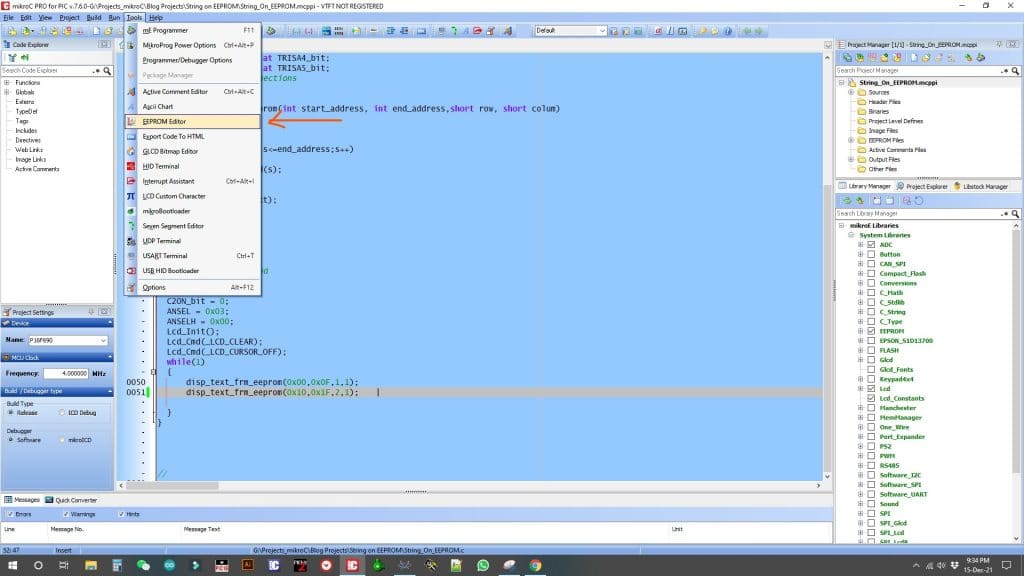Viewport: 1024px width, 576px height.
Task: Toggle the Errors filter checkbox
Action: pos(10,515)
